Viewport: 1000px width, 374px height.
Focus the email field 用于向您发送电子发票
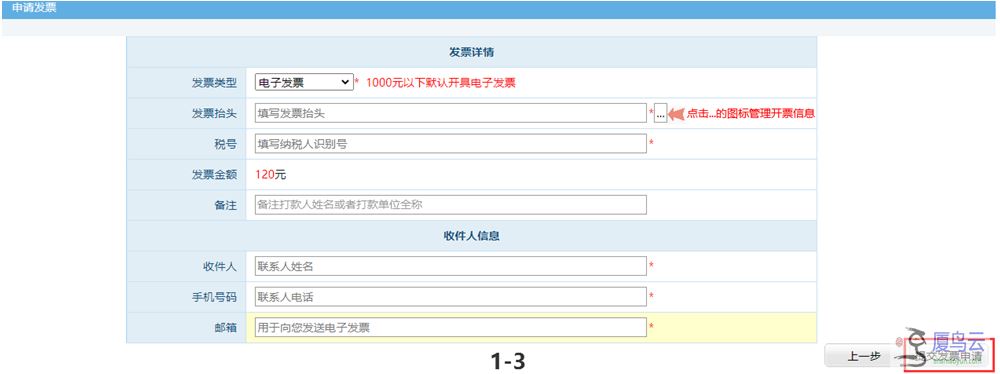click(x=450, y=327)
